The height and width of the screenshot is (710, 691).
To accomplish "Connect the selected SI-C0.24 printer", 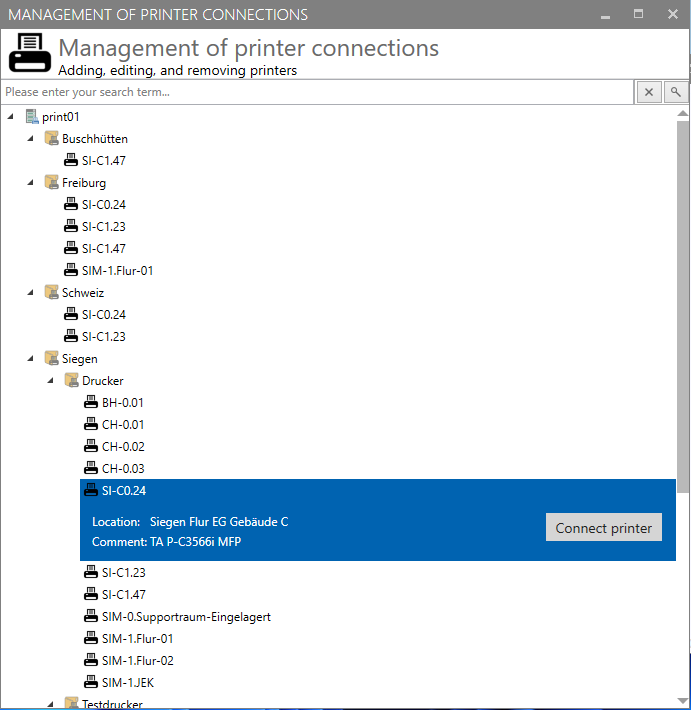I will pos(604,528).
